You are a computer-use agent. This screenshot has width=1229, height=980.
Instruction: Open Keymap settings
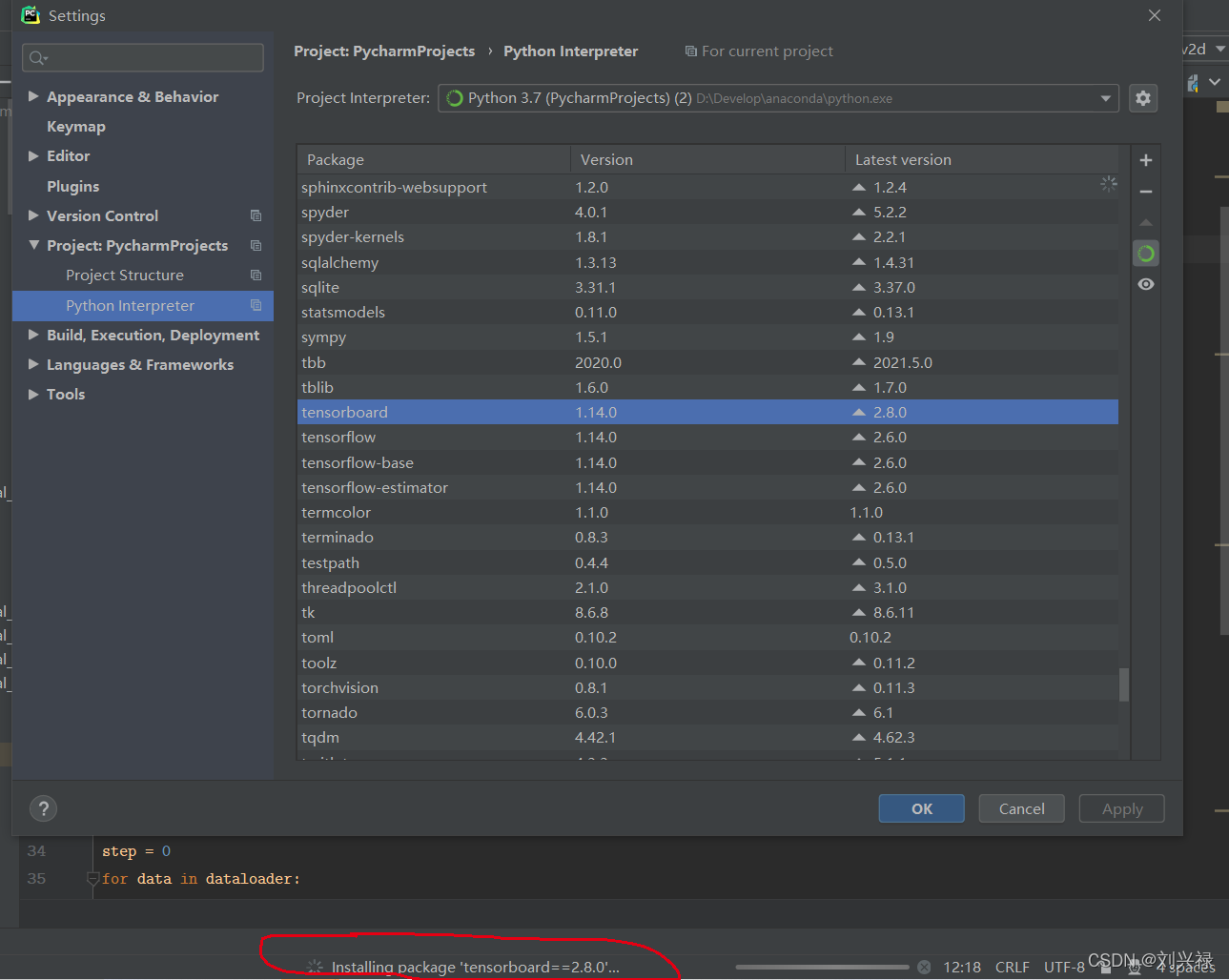(76, 126)
